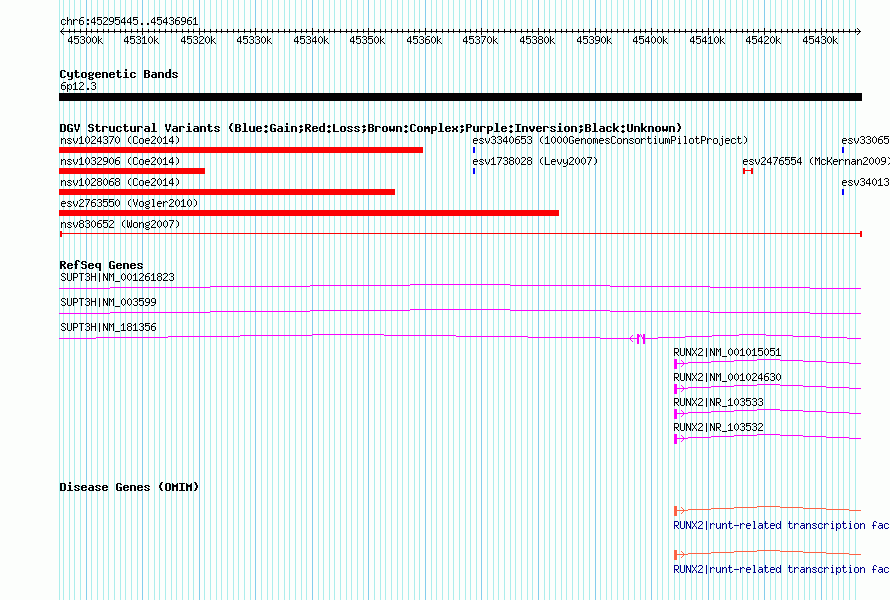Select the thin red line for nsv830652
The width and height of the screenshot is (890, 600).
tap(460, 234)
